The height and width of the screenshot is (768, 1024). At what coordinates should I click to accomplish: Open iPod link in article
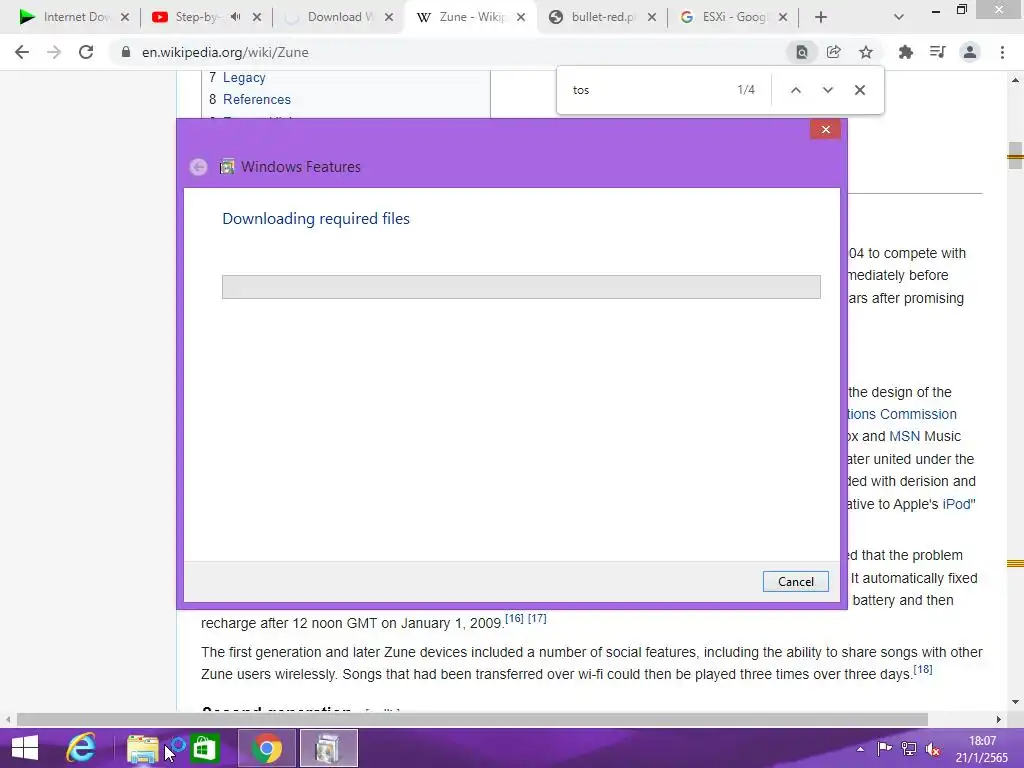click(x=956, y=504)
